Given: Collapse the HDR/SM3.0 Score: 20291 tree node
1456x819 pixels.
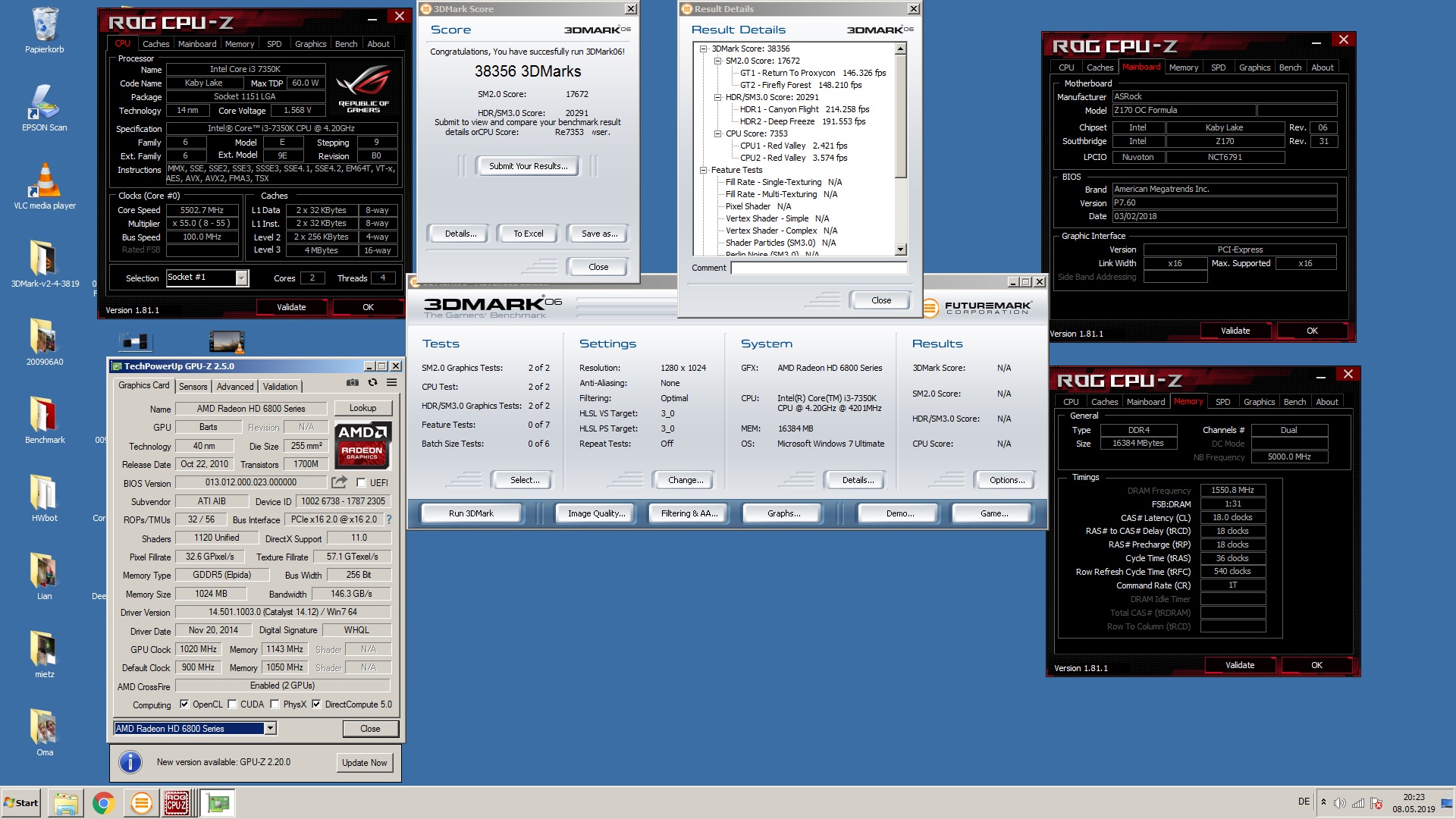Looking at the screenshot, I should pyautogui.click(x=717, y=97).
